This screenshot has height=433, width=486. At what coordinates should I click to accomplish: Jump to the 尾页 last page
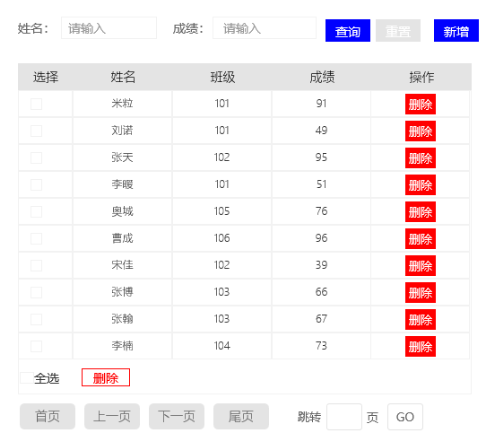(241, 416)
